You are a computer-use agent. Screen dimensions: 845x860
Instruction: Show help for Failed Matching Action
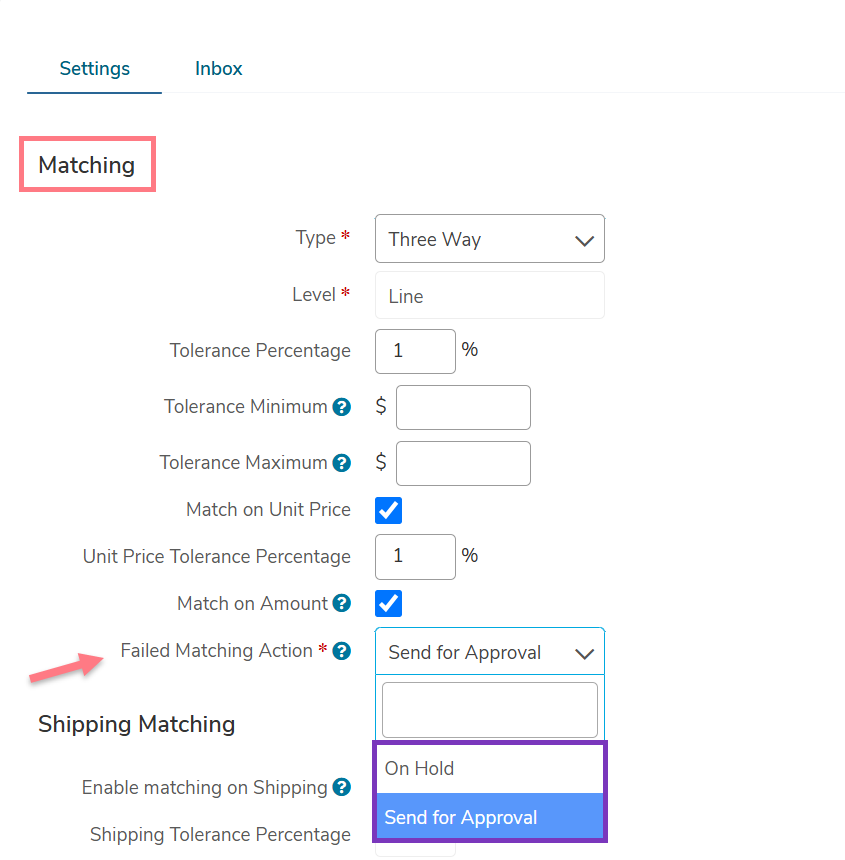342,651
